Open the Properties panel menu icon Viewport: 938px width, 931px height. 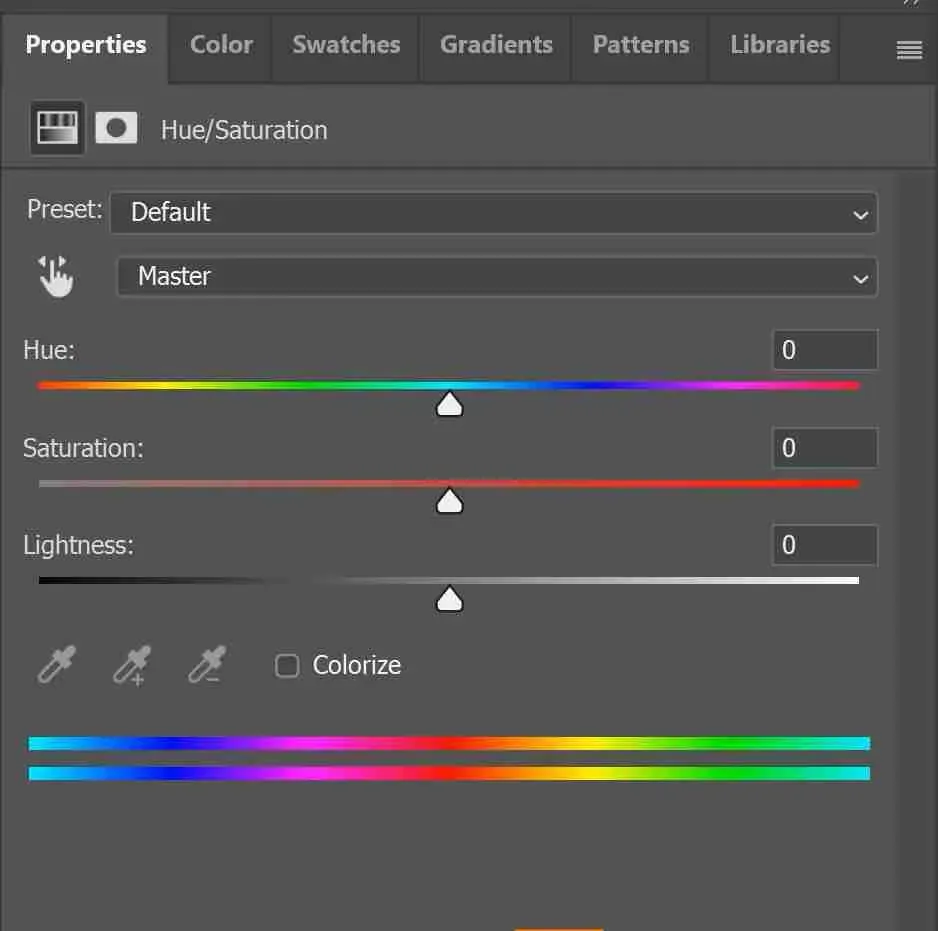pos(909,50)
